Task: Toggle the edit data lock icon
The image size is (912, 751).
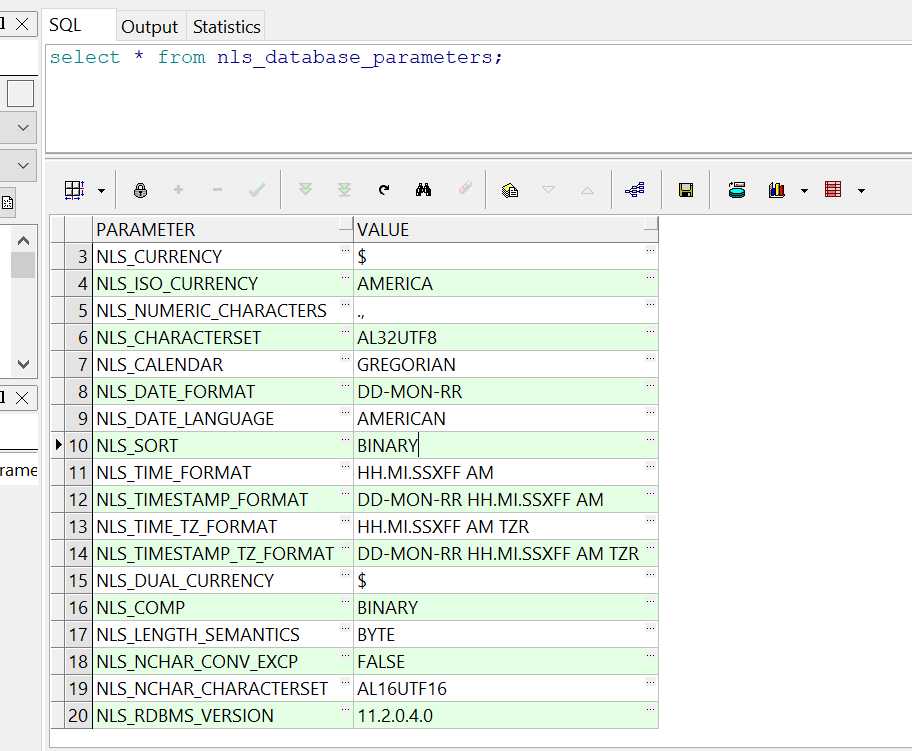Action: point(140,190)
